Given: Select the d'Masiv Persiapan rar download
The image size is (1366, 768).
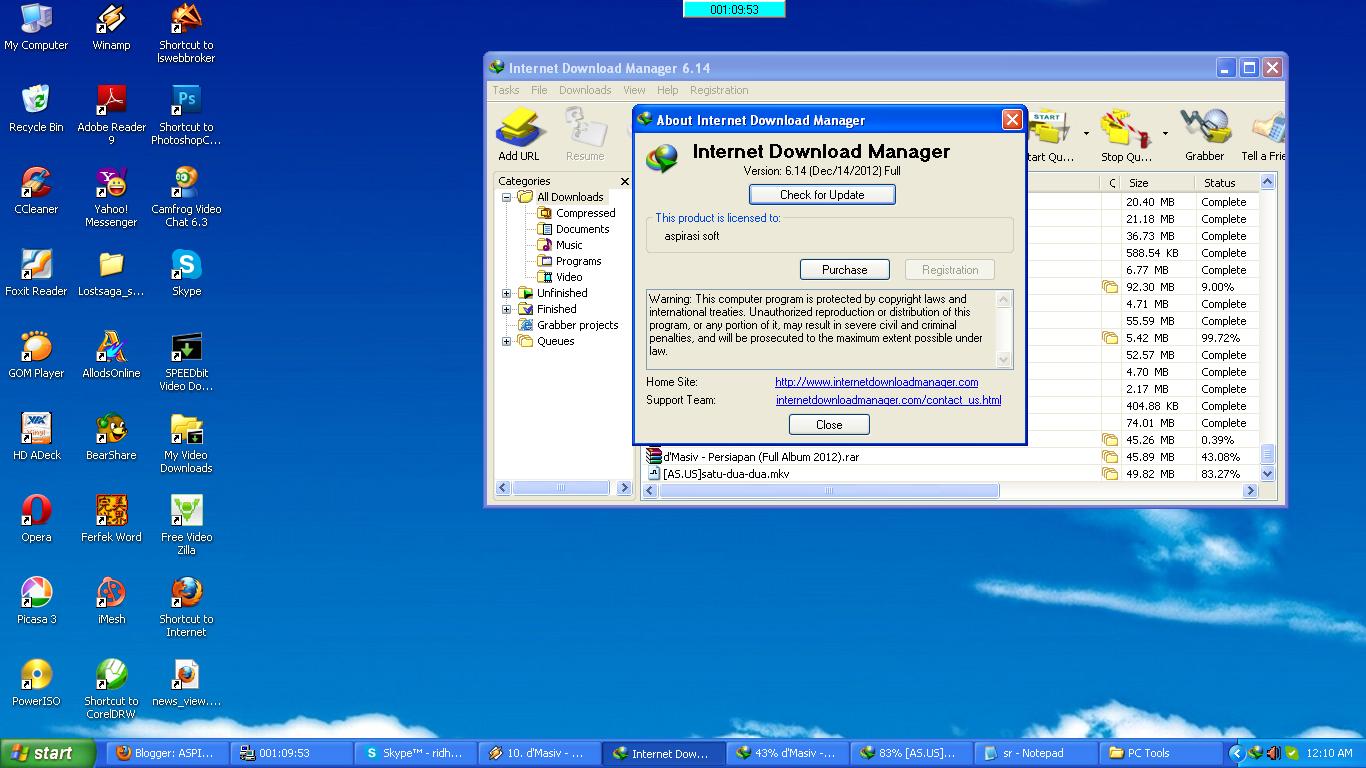Looking at the screenshot, I should pyautogui.click(x=760, y=457).
